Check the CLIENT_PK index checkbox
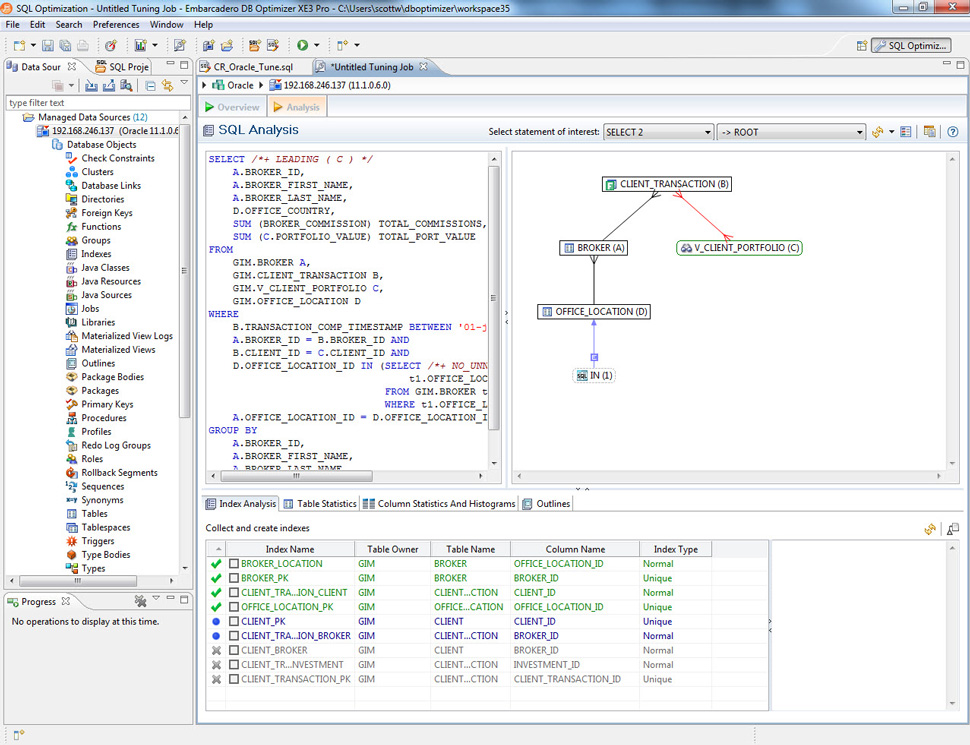 click(x=234, y=621)
